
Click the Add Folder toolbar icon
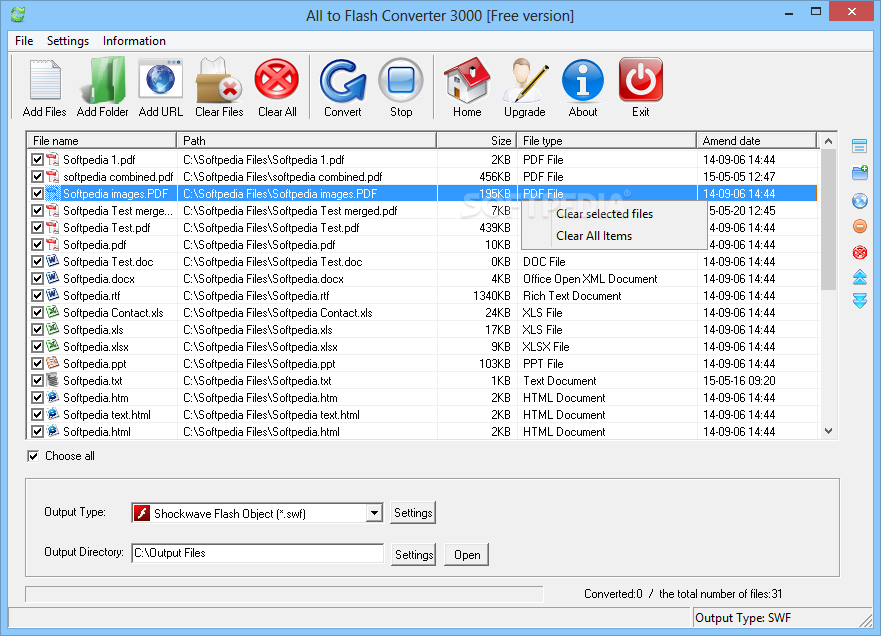103,80
